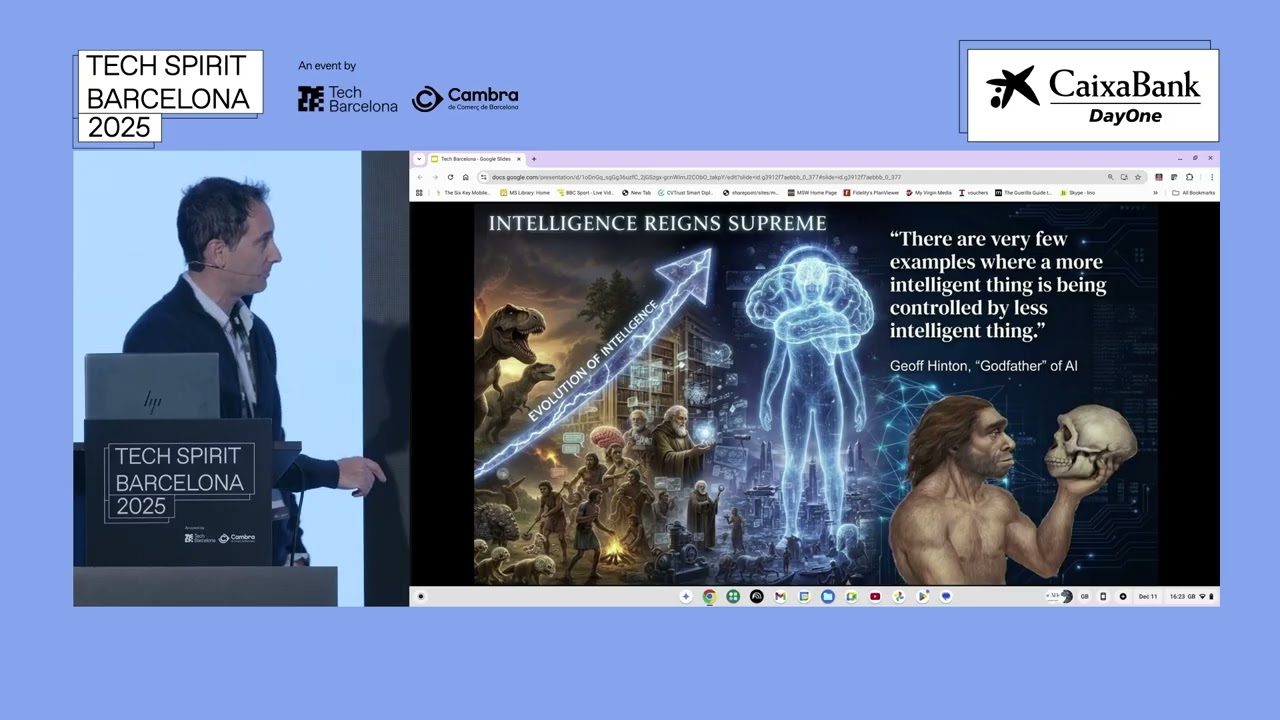Open YouTube from the shelf

coord(875,596)
